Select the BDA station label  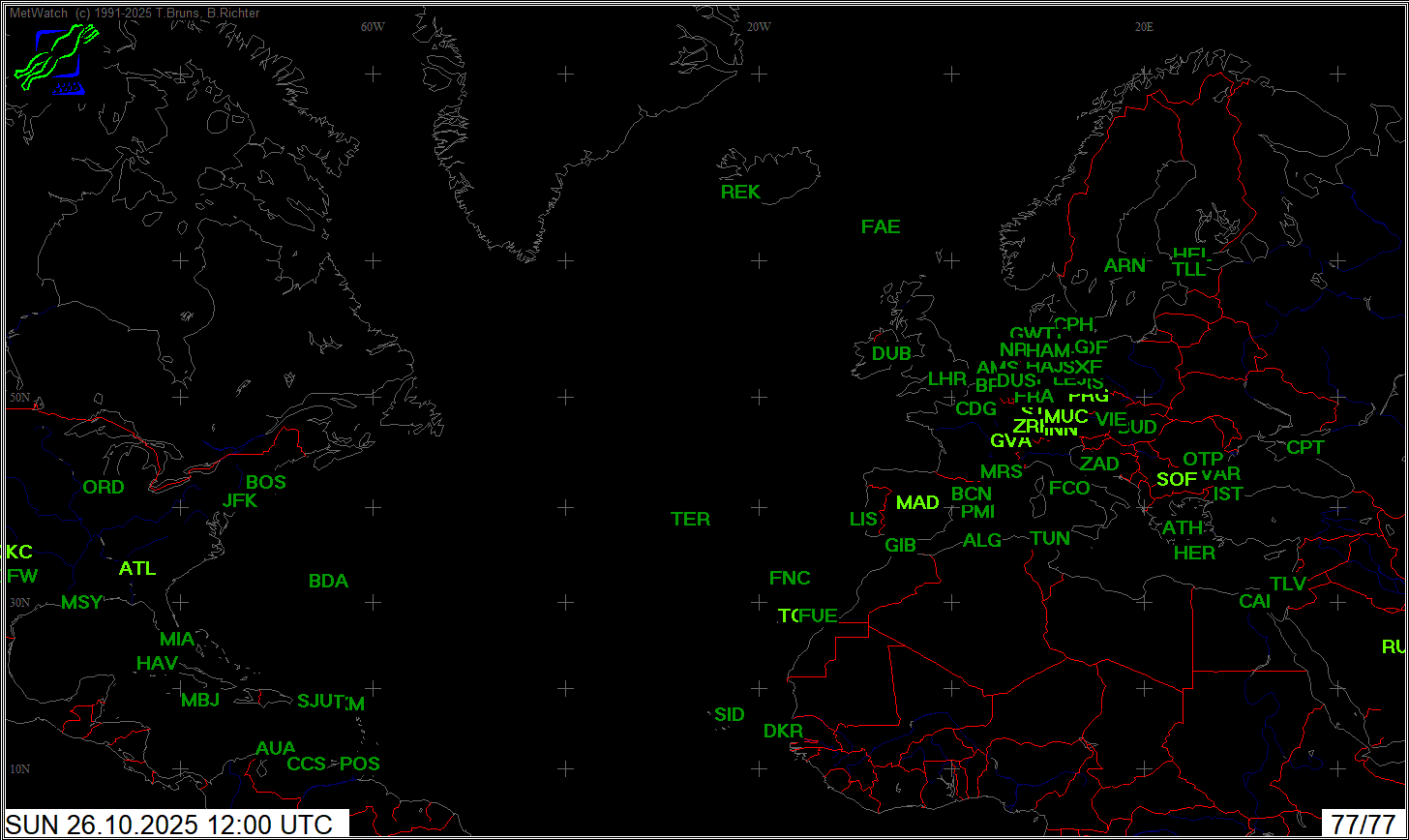click(328, 582)
